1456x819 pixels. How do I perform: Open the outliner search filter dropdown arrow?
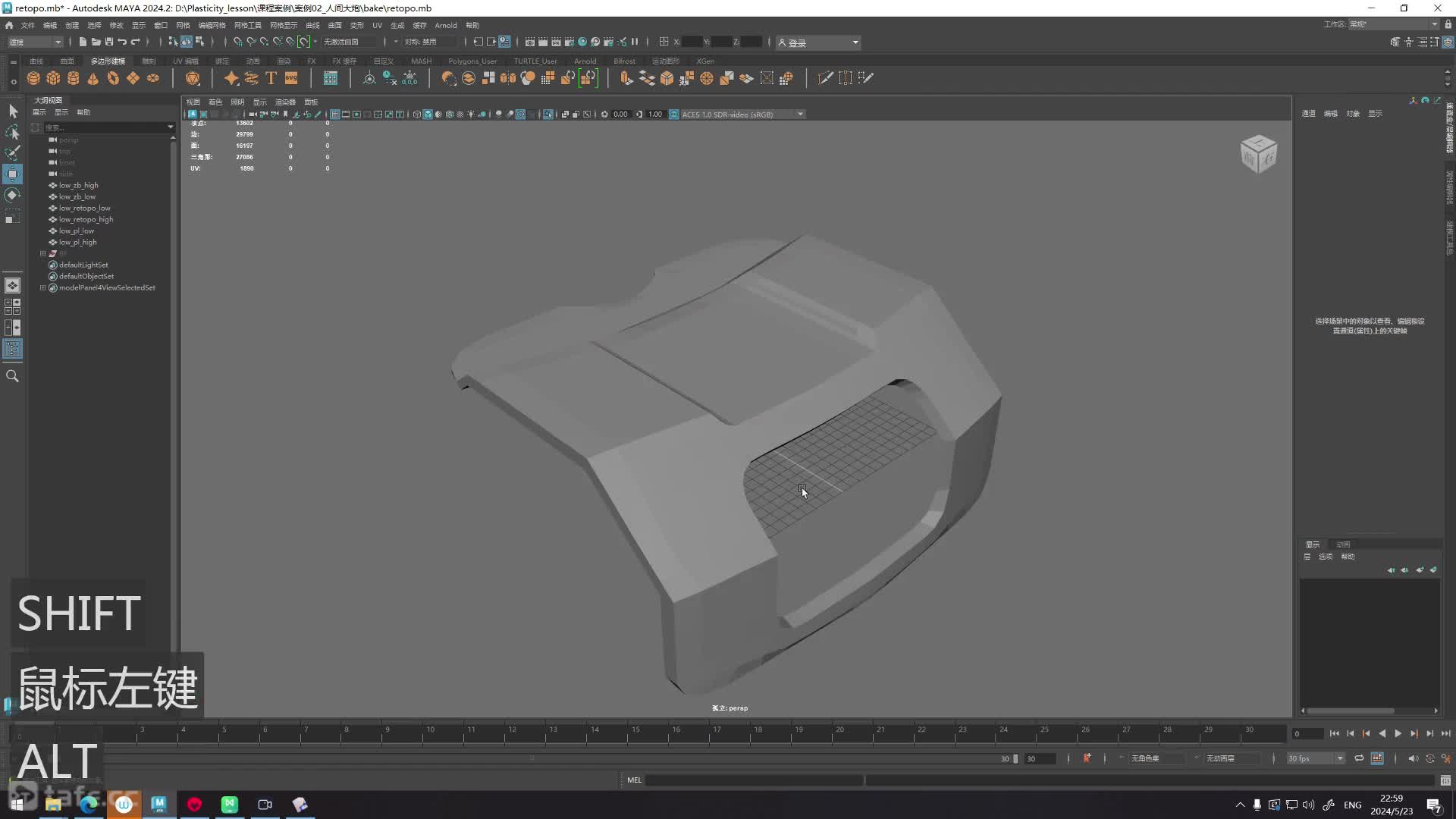(170, 127)
